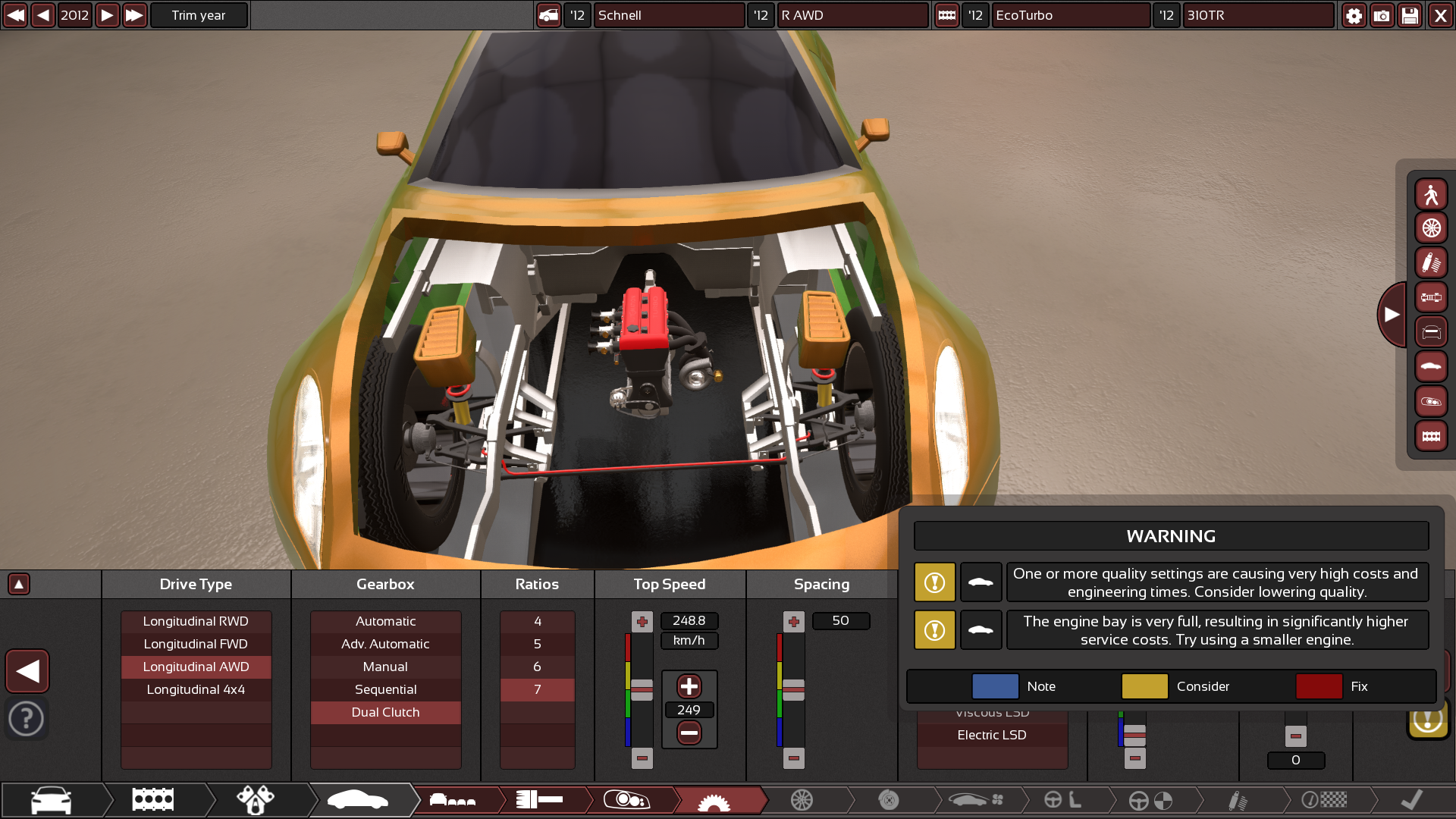Click the Schnell car name field
Viewport: 1456px width, 819px height.
pos(668,15)
